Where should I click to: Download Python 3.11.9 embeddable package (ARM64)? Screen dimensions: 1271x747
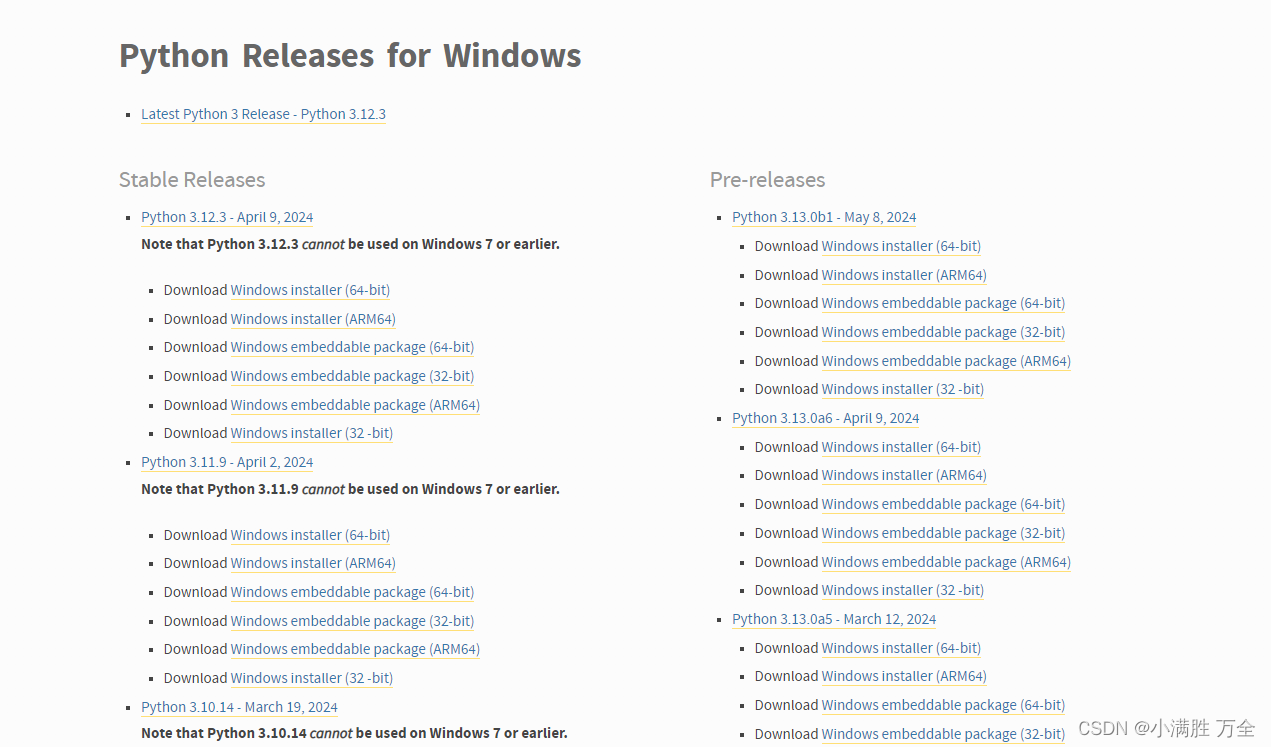355,649
